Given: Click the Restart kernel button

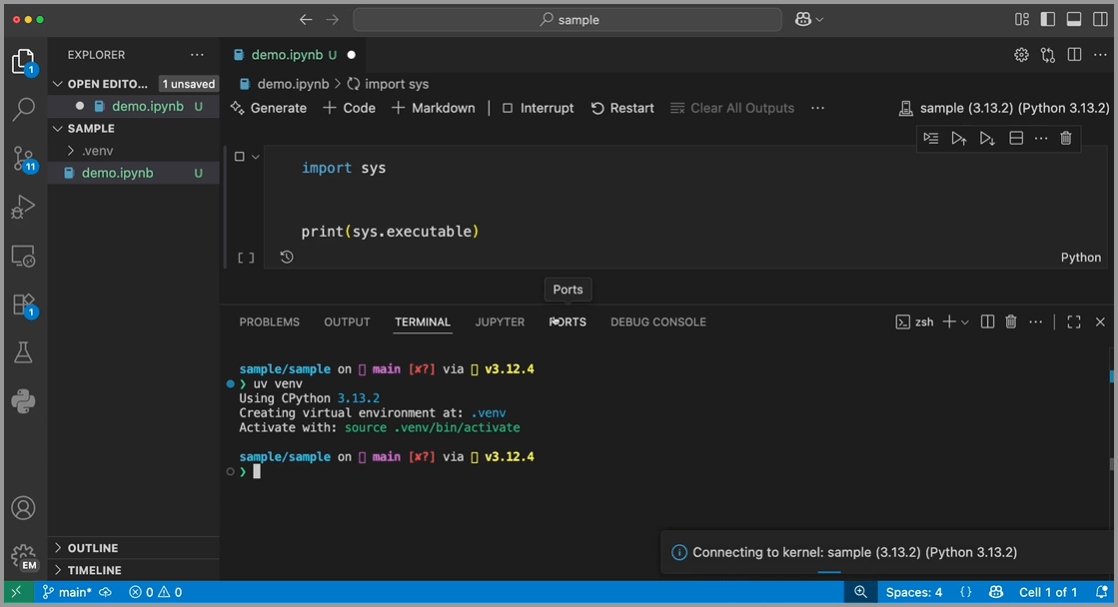Looking at the screenshot, I should click(622, 108).
